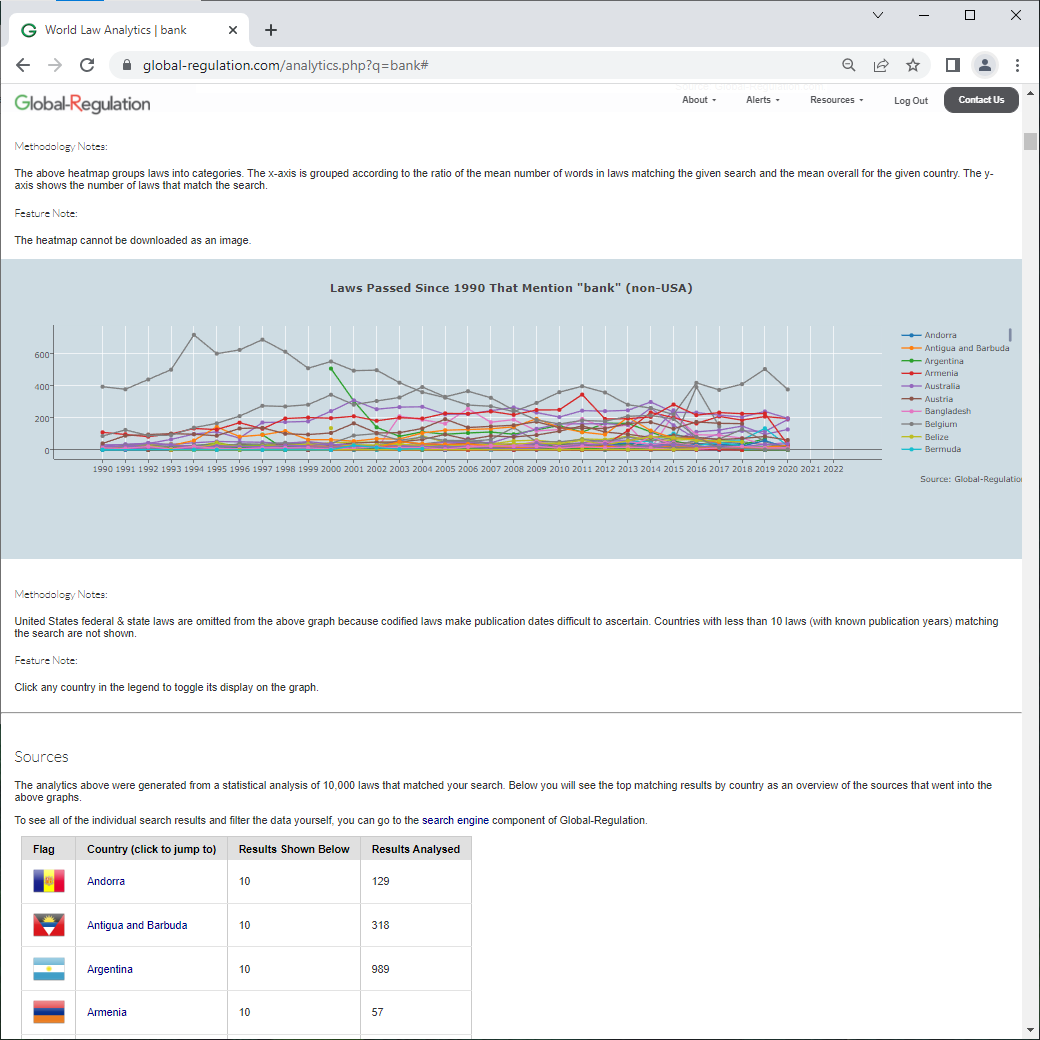This screenshot has height=1040, width=1040.
Task: Jump to Andorra results
Action: point(106,881)
